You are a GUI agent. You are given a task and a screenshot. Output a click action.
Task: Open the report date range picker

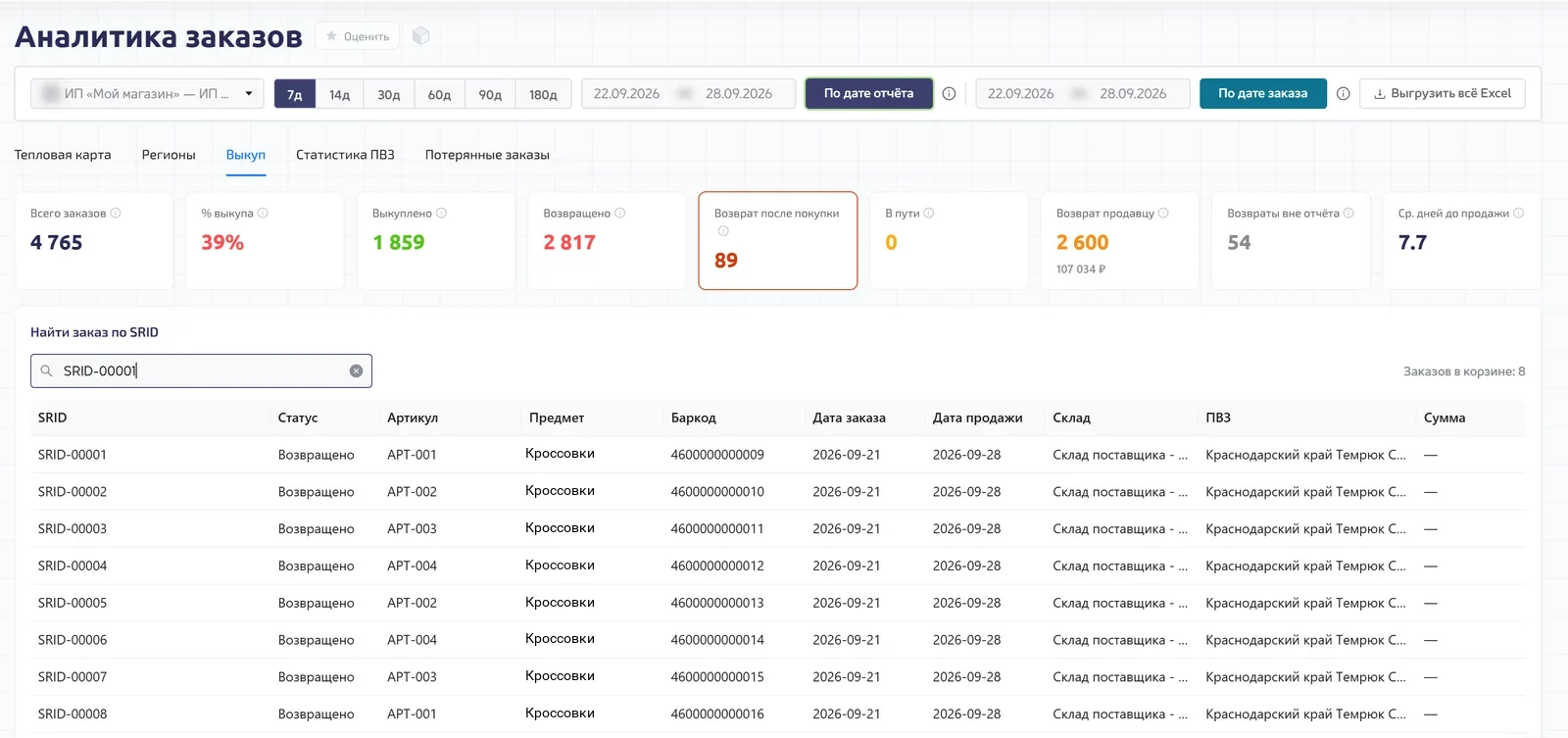688,93
